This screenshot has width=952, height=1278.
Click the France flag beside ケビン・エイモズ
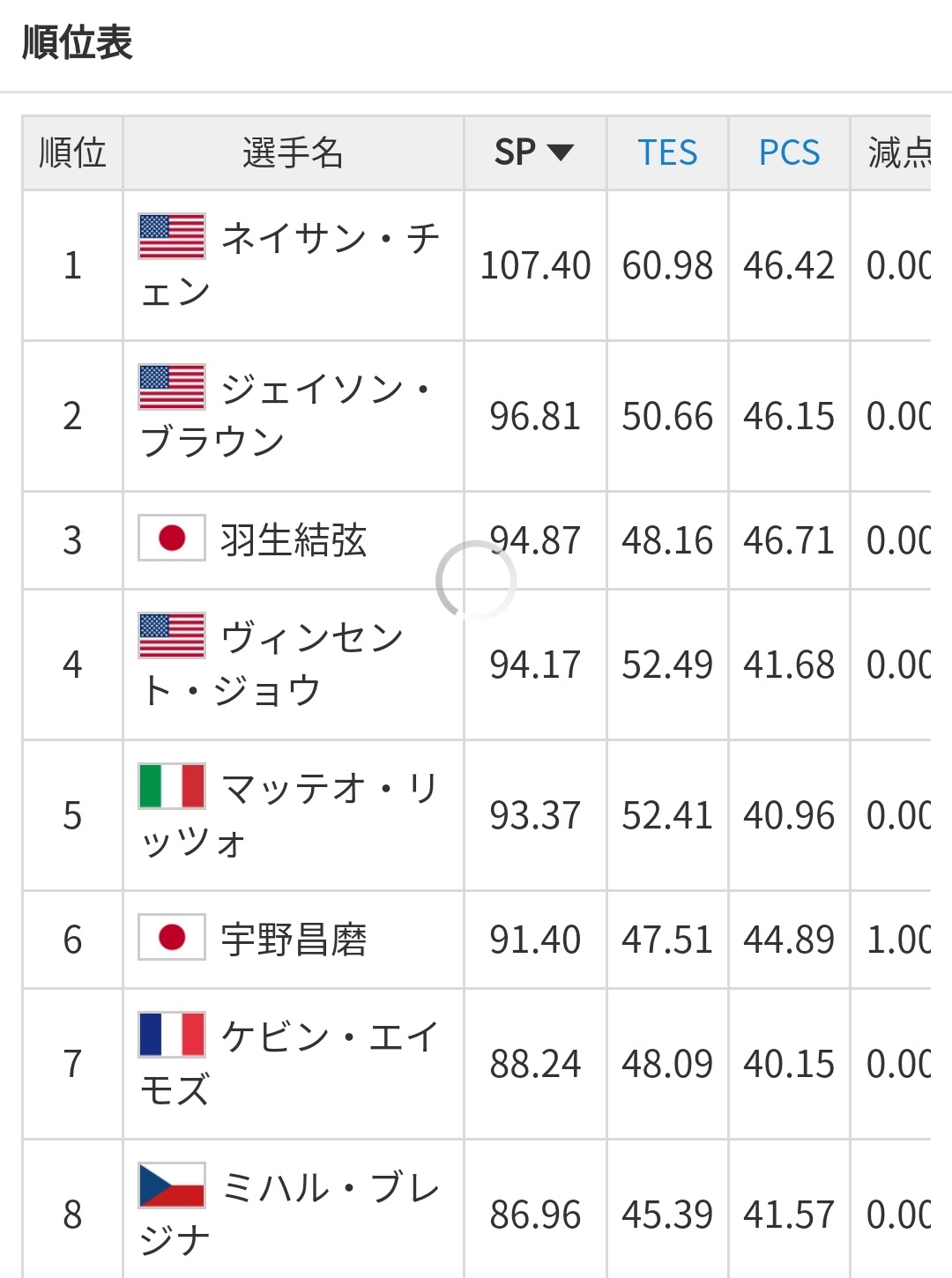(x=172, y=1035)
